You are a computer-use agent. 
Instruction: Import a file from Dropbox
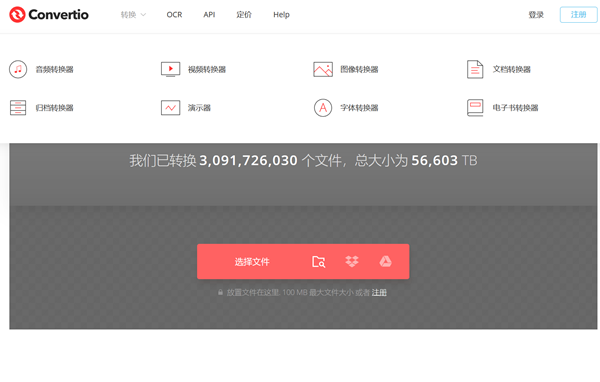[352, 262]
